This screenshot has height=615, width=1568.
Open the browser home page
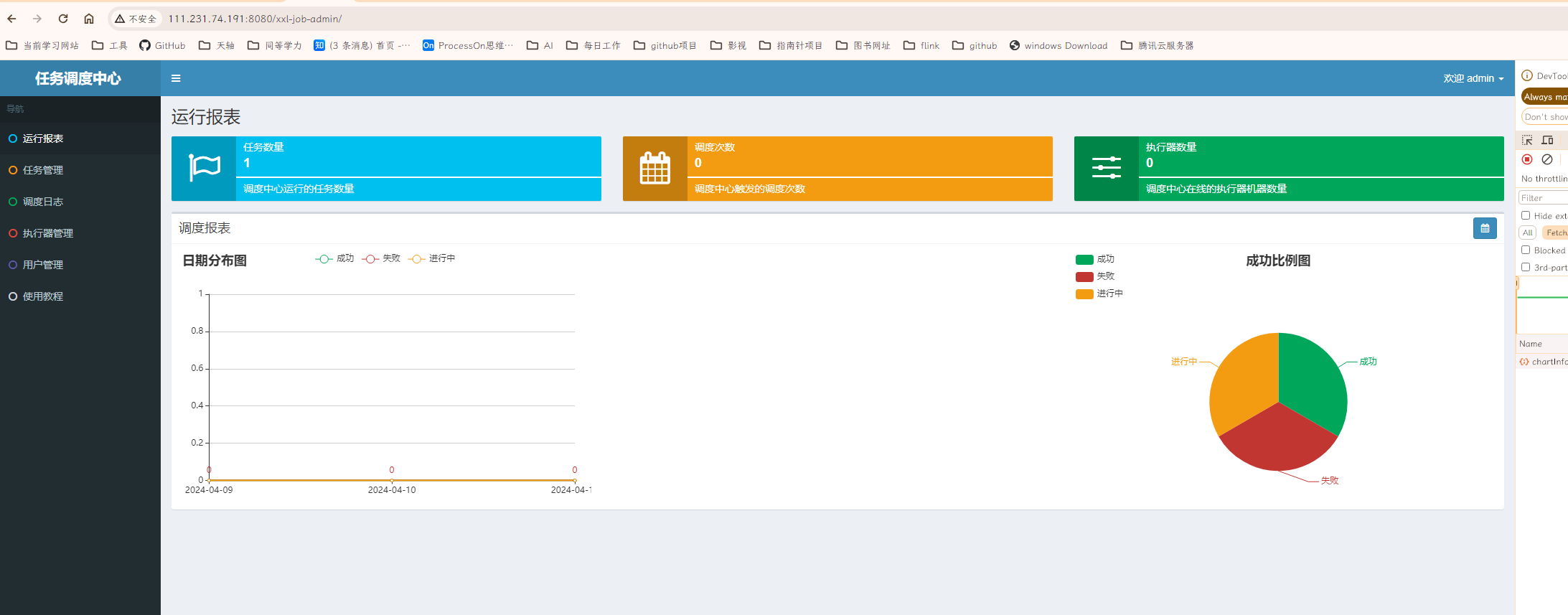pos(89,19)
